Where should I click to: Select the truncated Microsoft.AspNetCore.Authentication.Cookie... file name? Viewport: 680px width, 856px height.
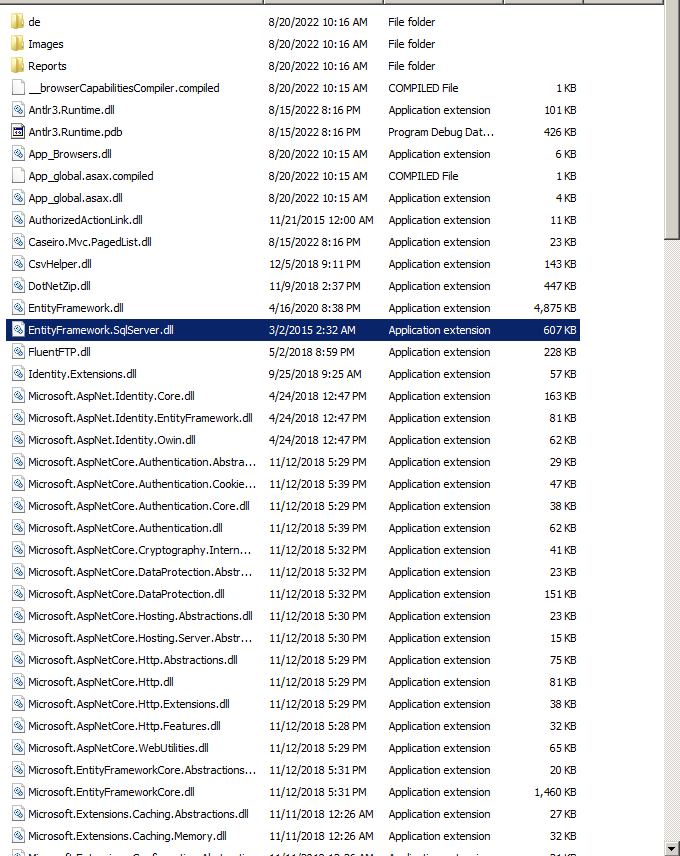(x=142, y=484)
